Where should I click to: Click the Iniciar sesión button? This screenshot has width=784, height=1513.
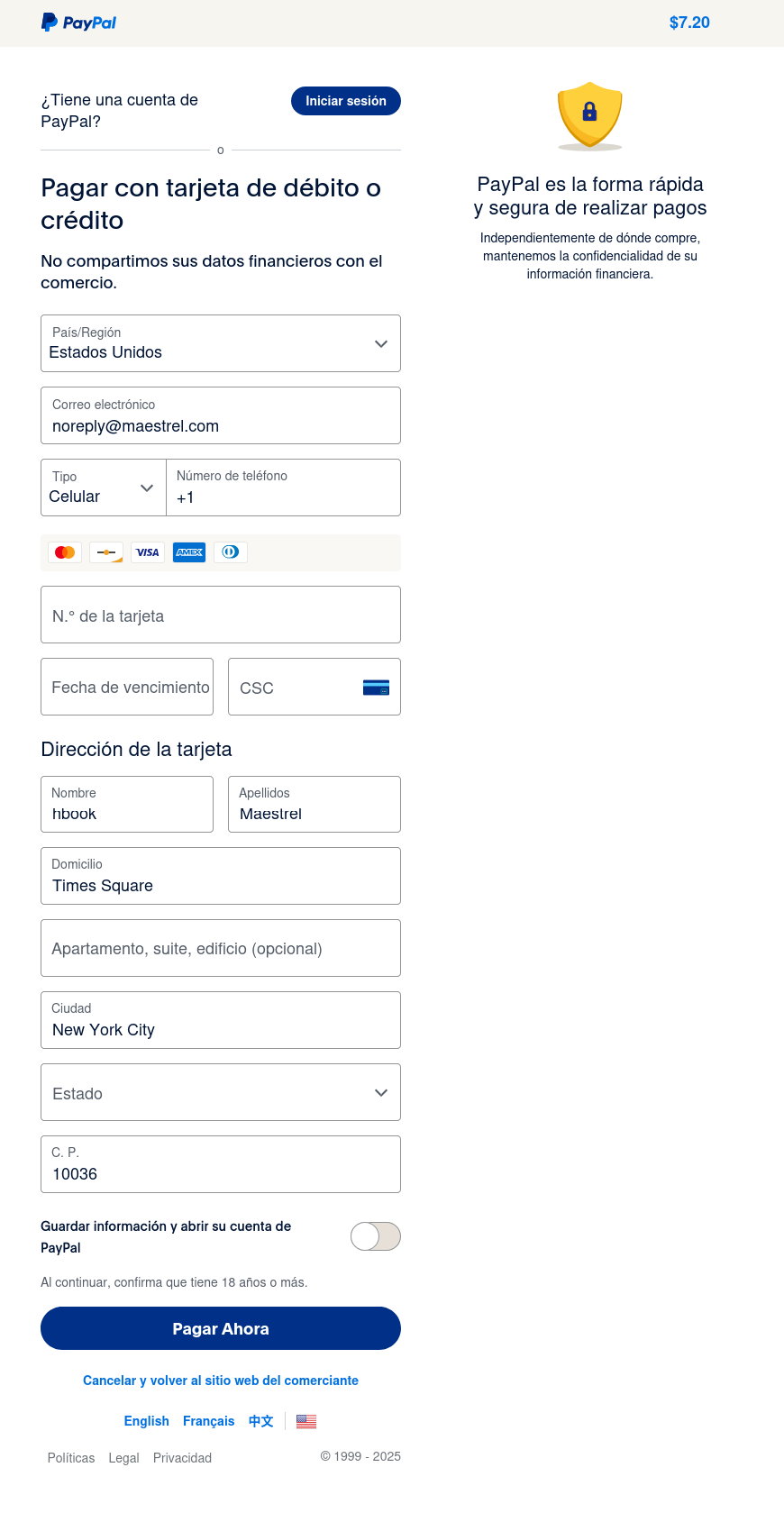pyautogui.click(x=345, y=101)
